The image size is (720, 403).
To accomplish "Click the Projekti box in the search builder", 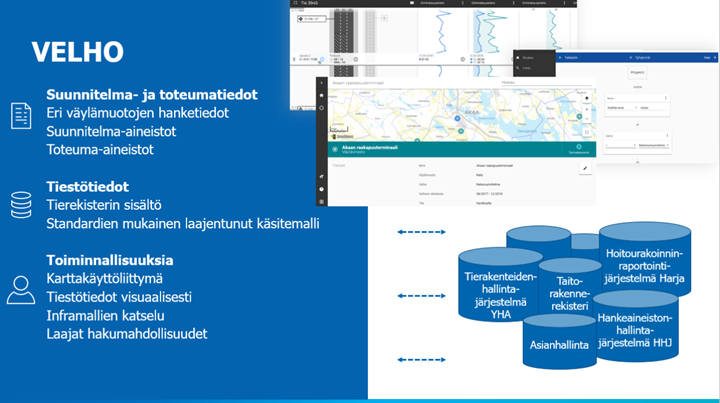I will 637,72.
